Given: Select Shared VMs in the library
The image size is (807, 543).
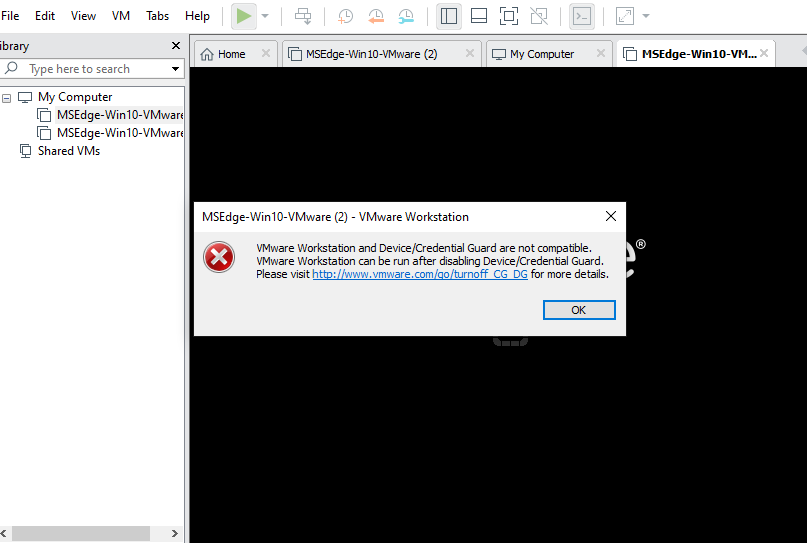Looking at the screenshot, I should [x=69, y=151].
